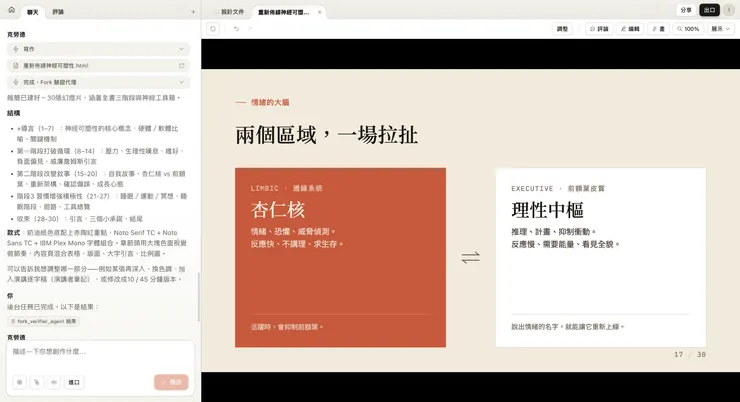The height and width of the screenshot is (402, 740).
Task: Focus the 描述一下你想創作什麼 input field
Action: (x=100, y=352)
